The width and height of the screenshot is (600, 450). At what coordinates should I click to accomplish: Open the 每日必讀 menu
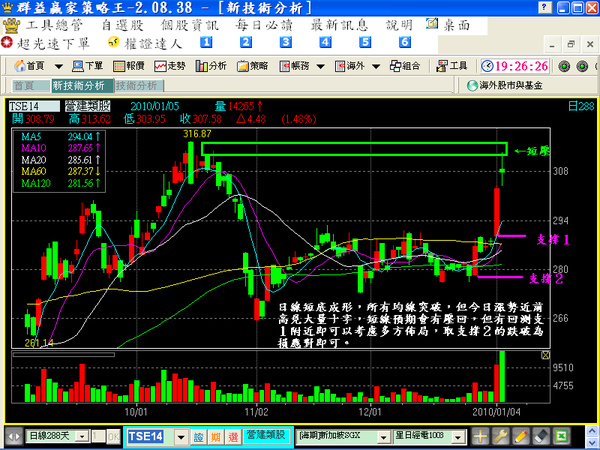(x=264, y=25)
